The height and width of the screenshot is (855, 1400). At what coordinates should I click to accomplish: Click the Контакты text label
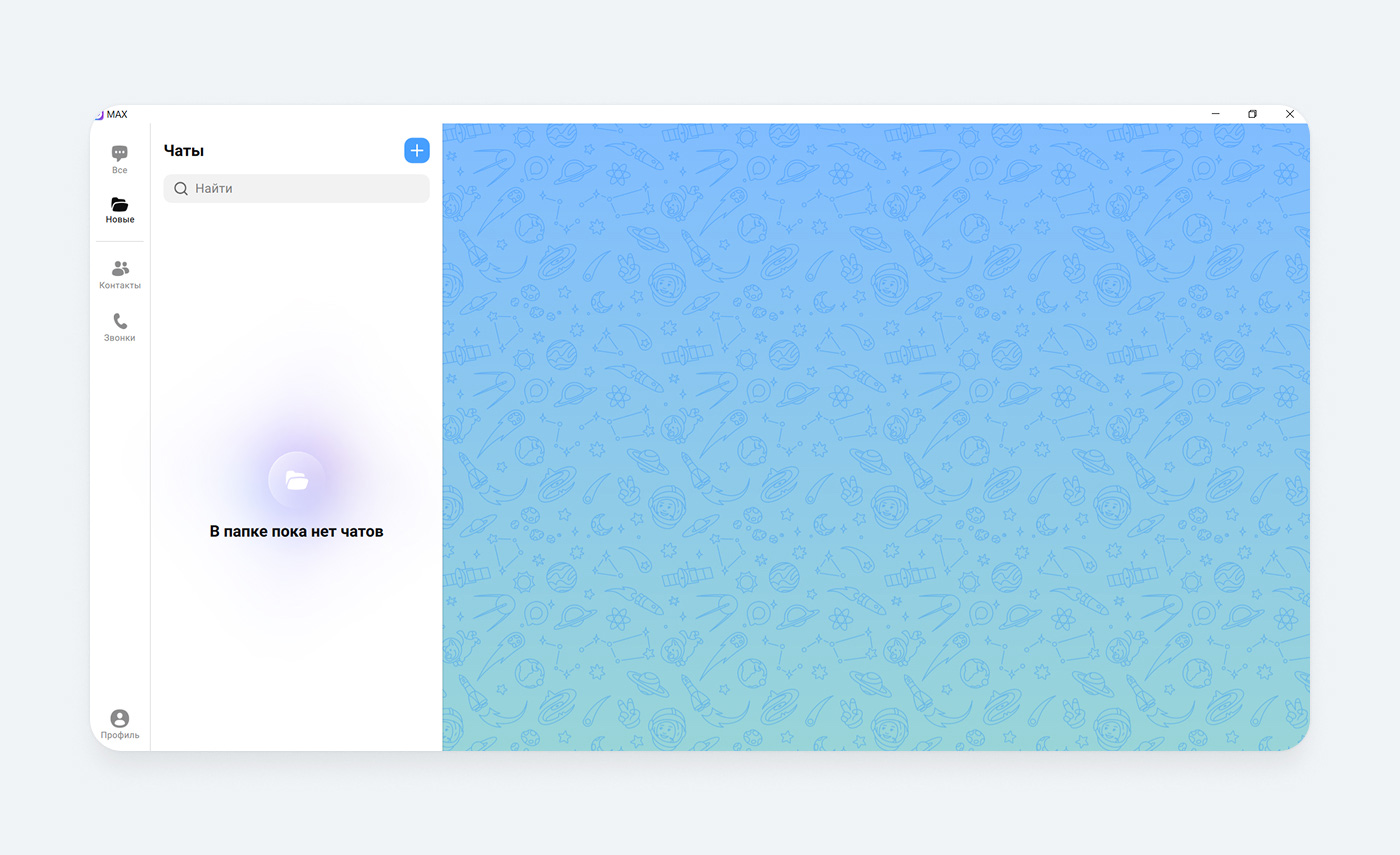120,286
